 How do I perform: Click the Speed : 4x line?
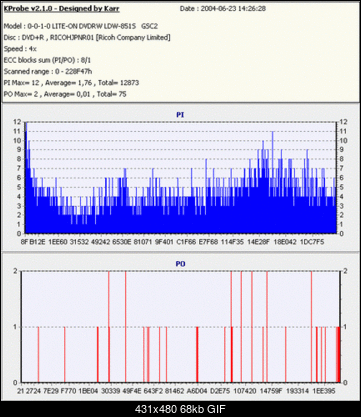coord(20,49)
